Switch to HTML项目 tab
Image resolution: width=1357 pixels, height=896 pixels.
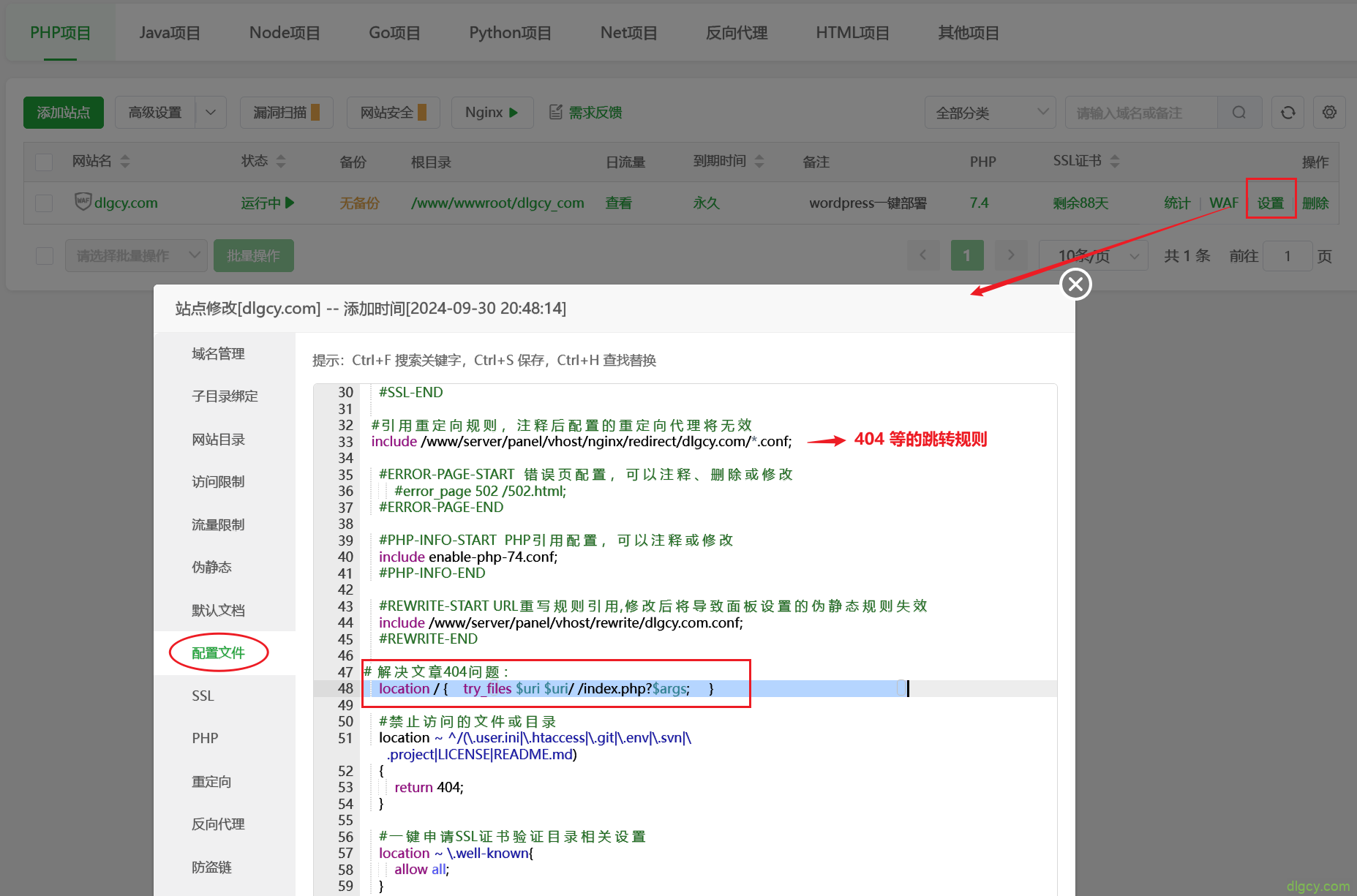pos(852,33)
